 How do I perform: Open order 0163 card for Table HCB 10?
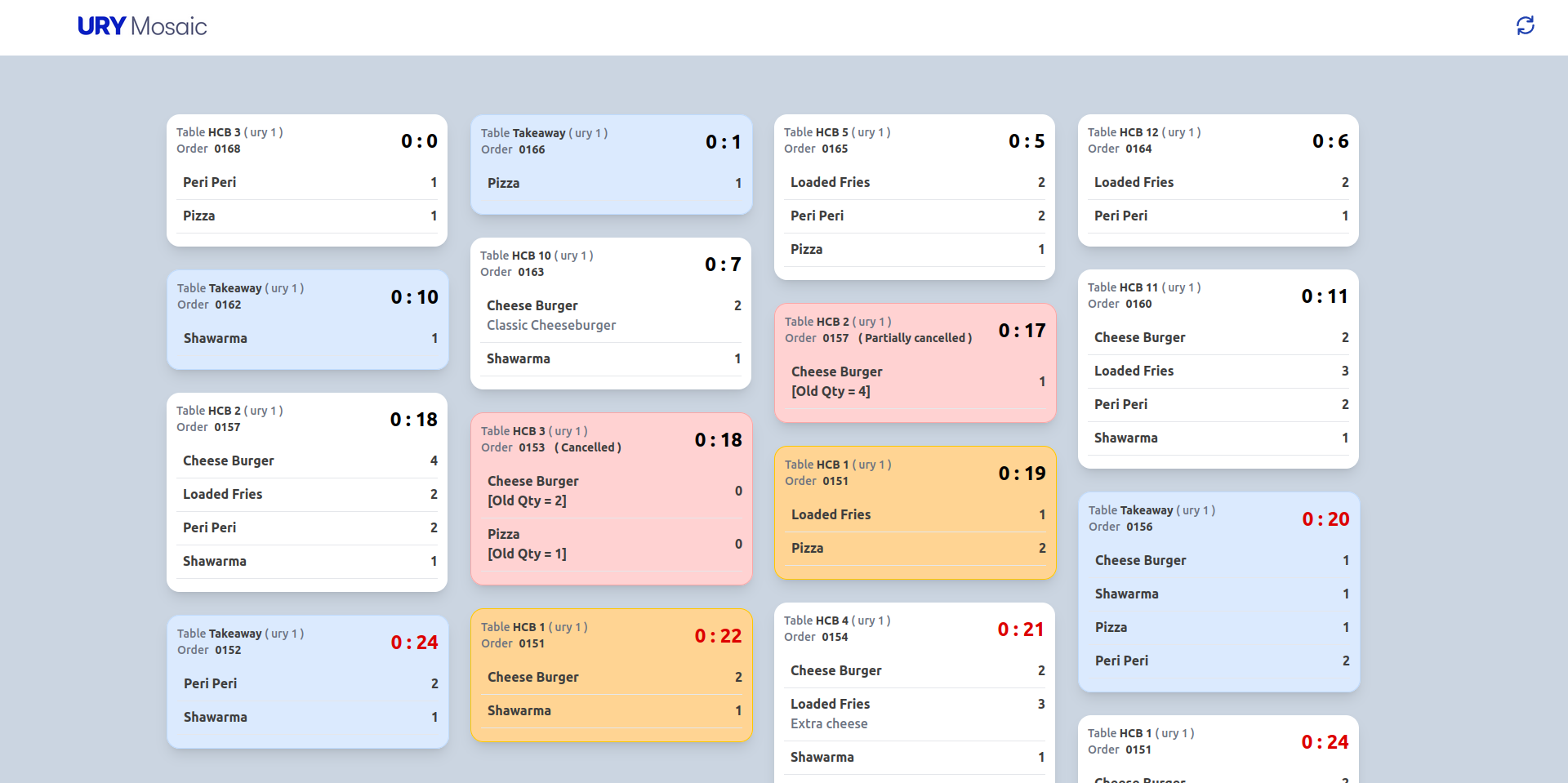(x=611, y=314)
